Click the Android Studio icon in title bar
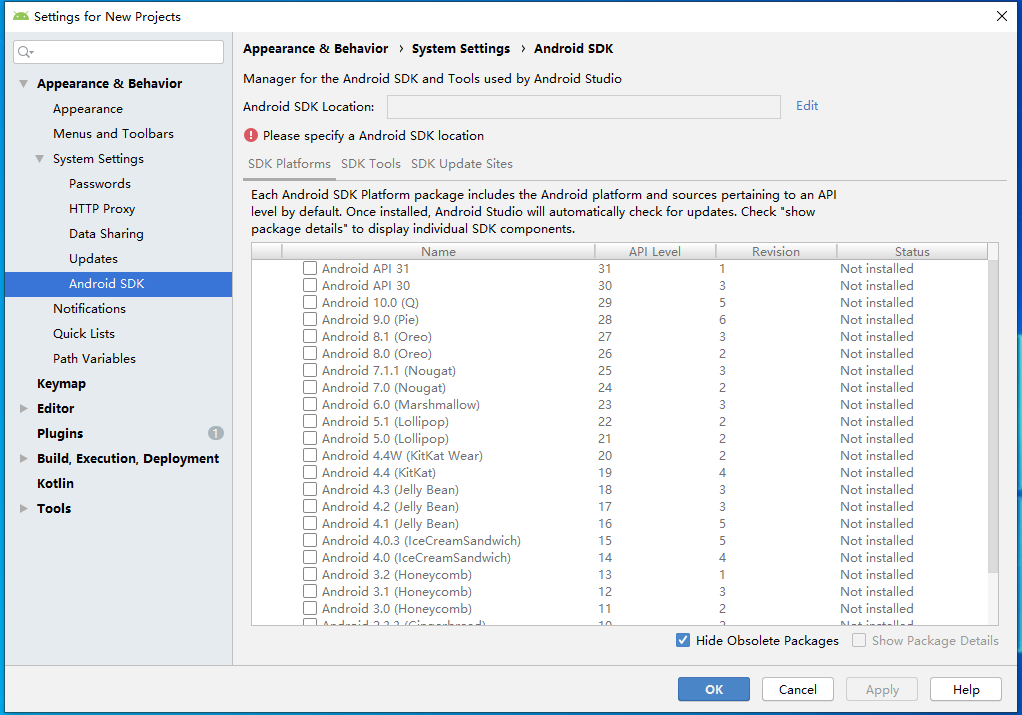The width and height of the screenshot is (1022, 715). tap(21, 16)
